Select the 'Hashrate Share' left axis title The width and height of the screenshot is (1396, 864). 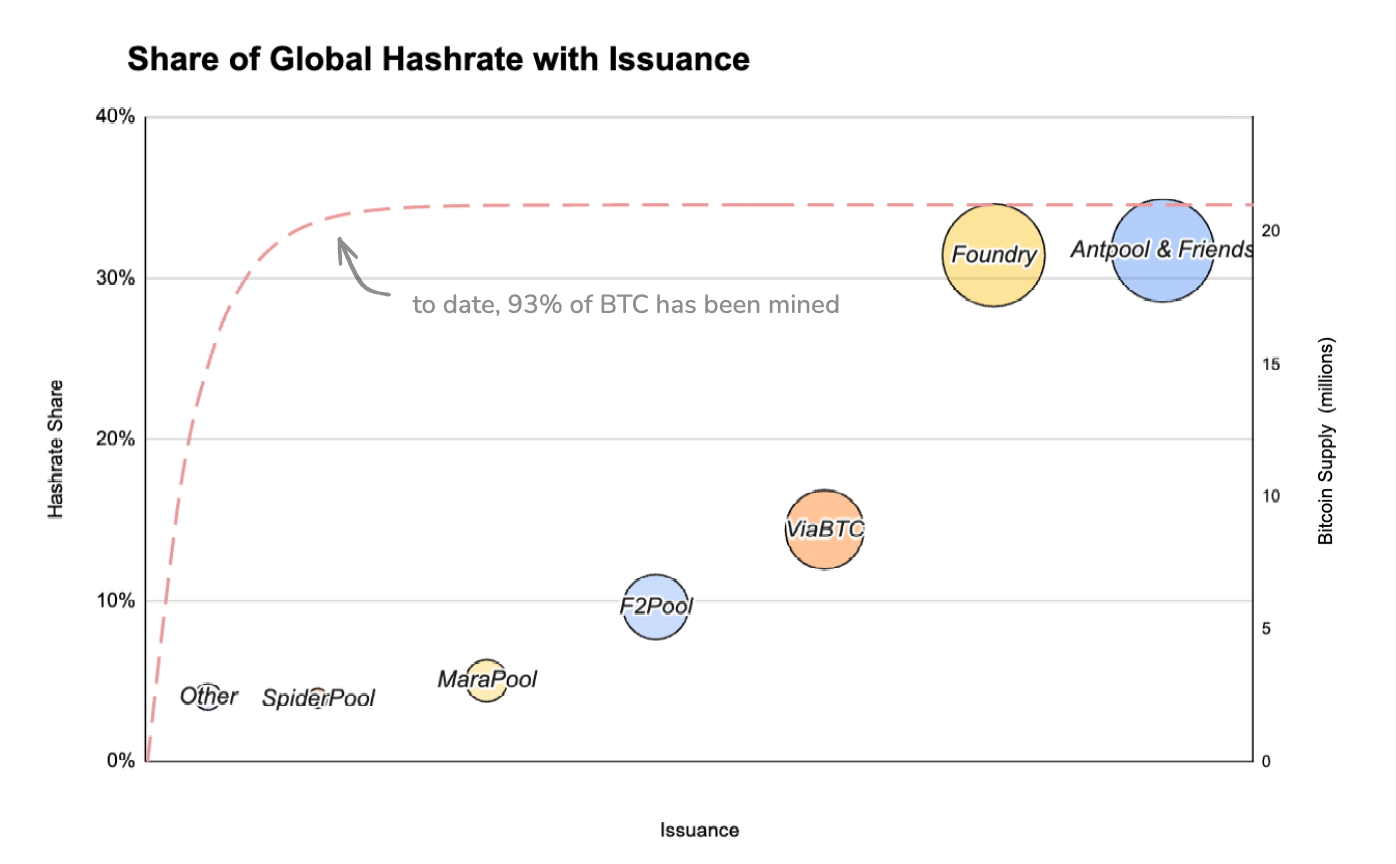click(x=56, y=447)
